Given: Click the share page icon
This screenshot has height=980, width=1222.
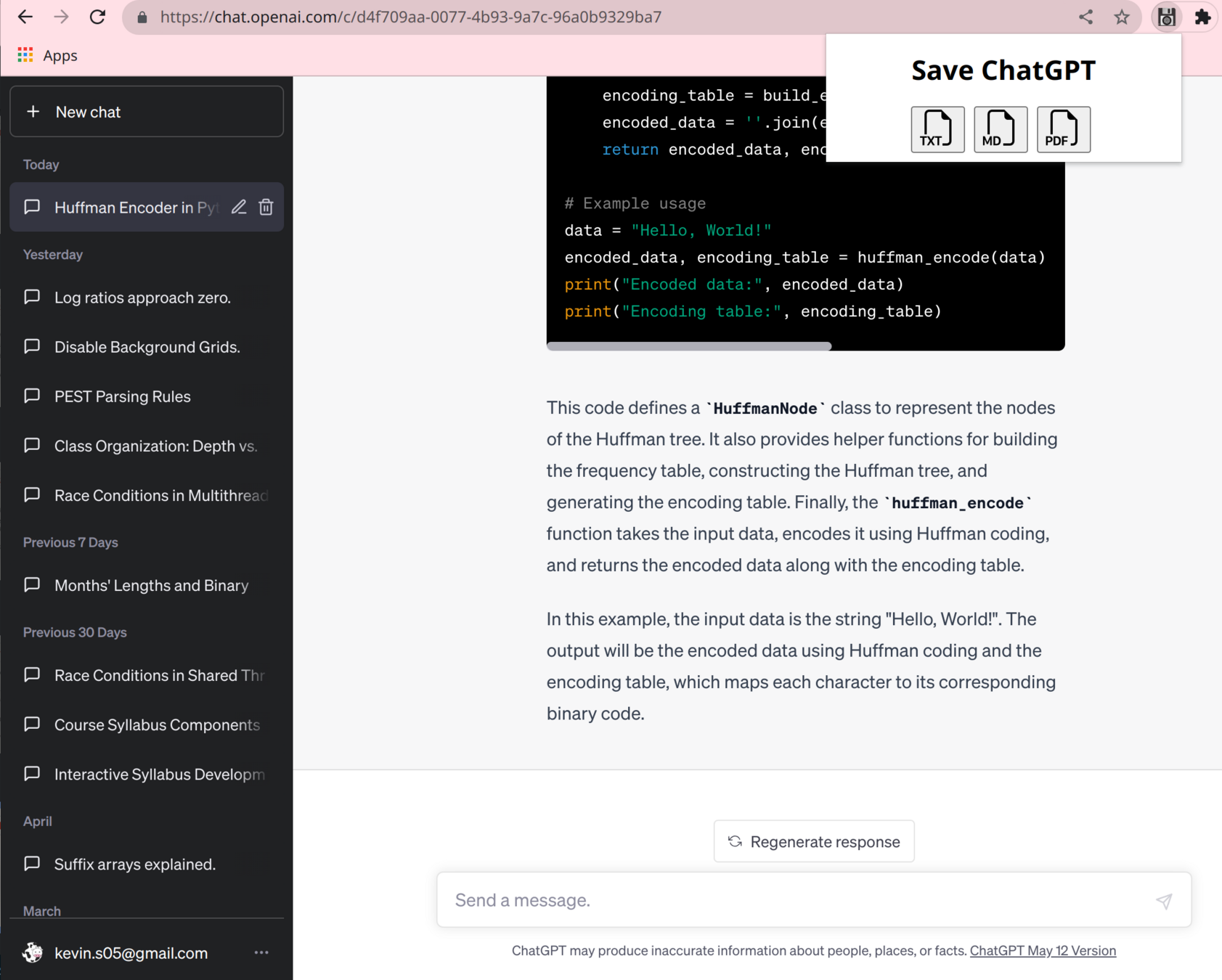Looking at the screenshot, I should pos(1085,17).
